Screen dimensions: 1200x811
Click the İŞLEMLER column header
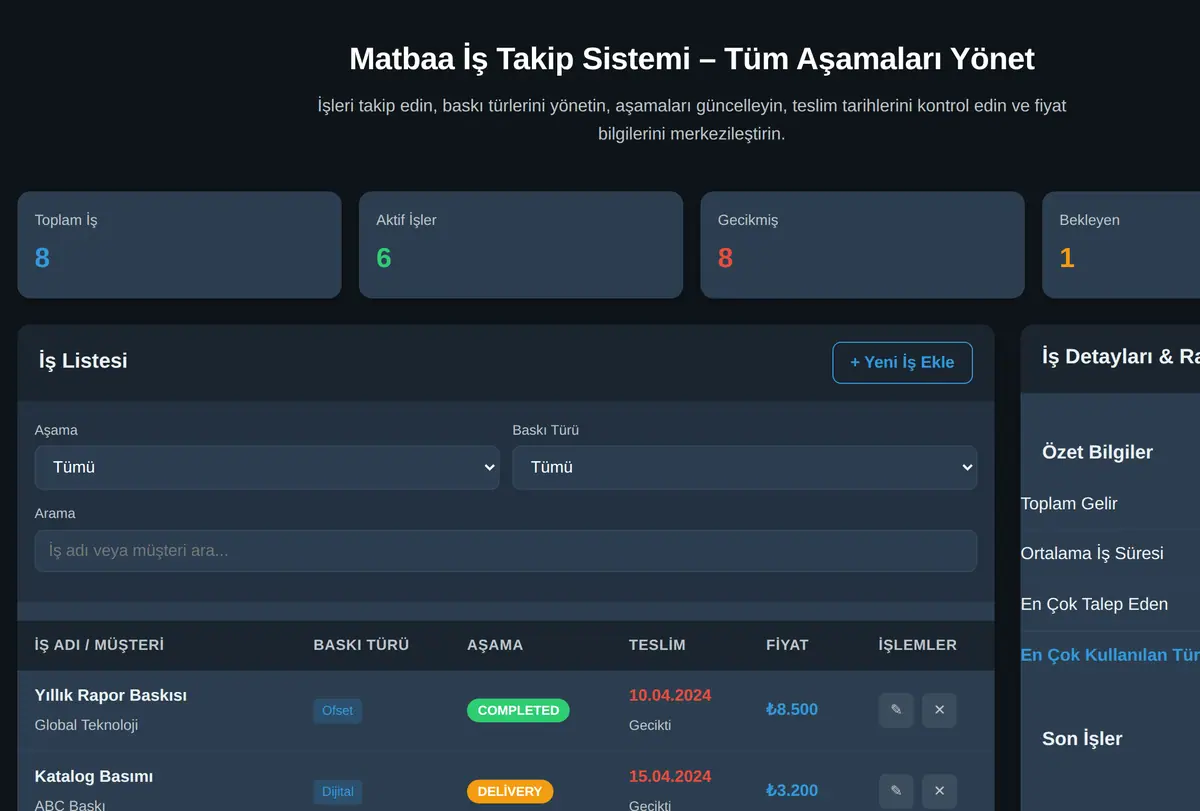tap(917, 645)
